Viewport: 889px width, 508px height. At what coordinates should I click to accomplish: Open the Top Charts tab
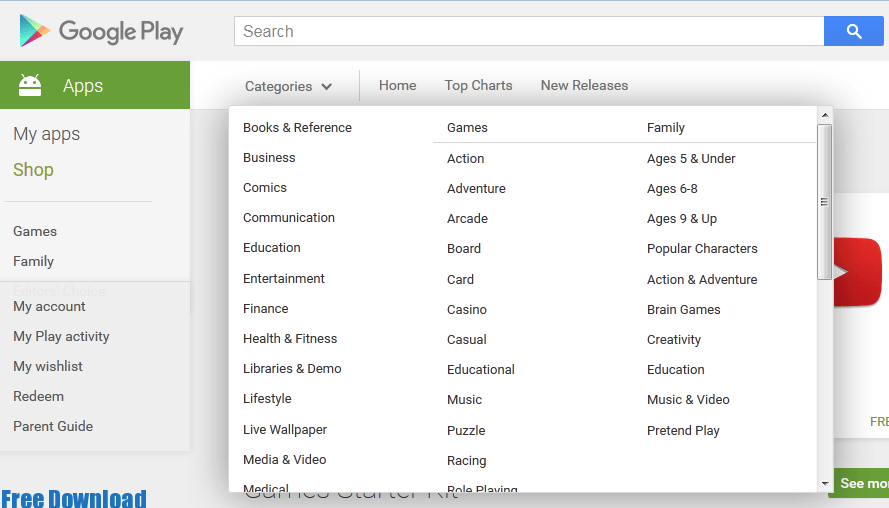click(479, 86)
